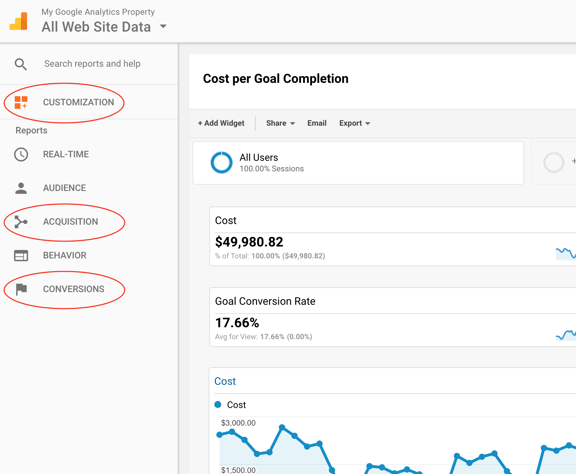This screenshot has height=474, width=576.
Task: Click the All Users segment circle icon
Action: click(x=222, y=162)
